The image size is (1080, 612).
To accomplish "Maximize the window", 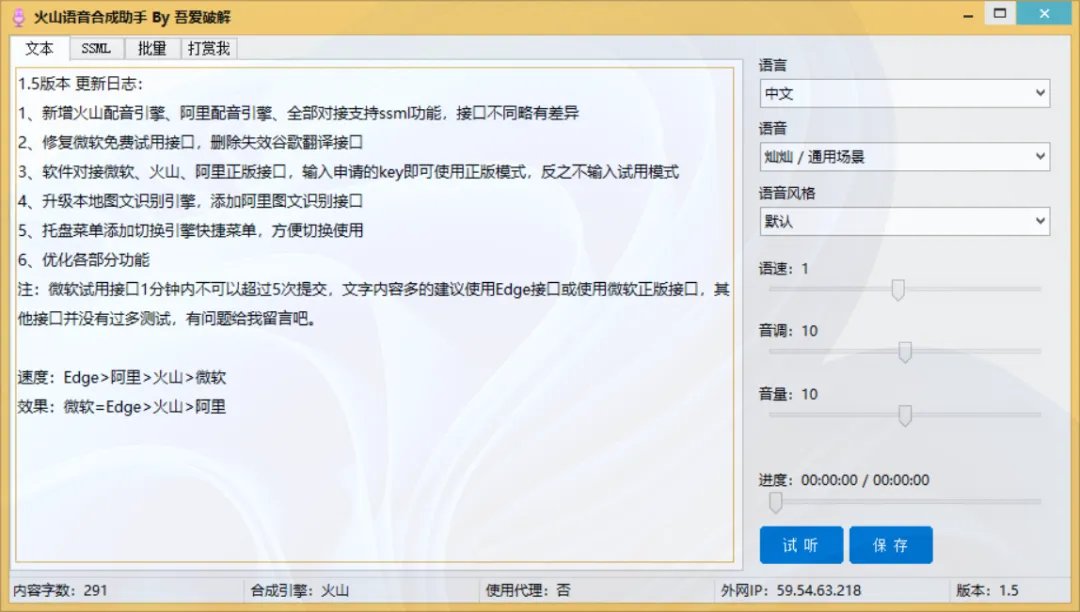I will [999, 14].
